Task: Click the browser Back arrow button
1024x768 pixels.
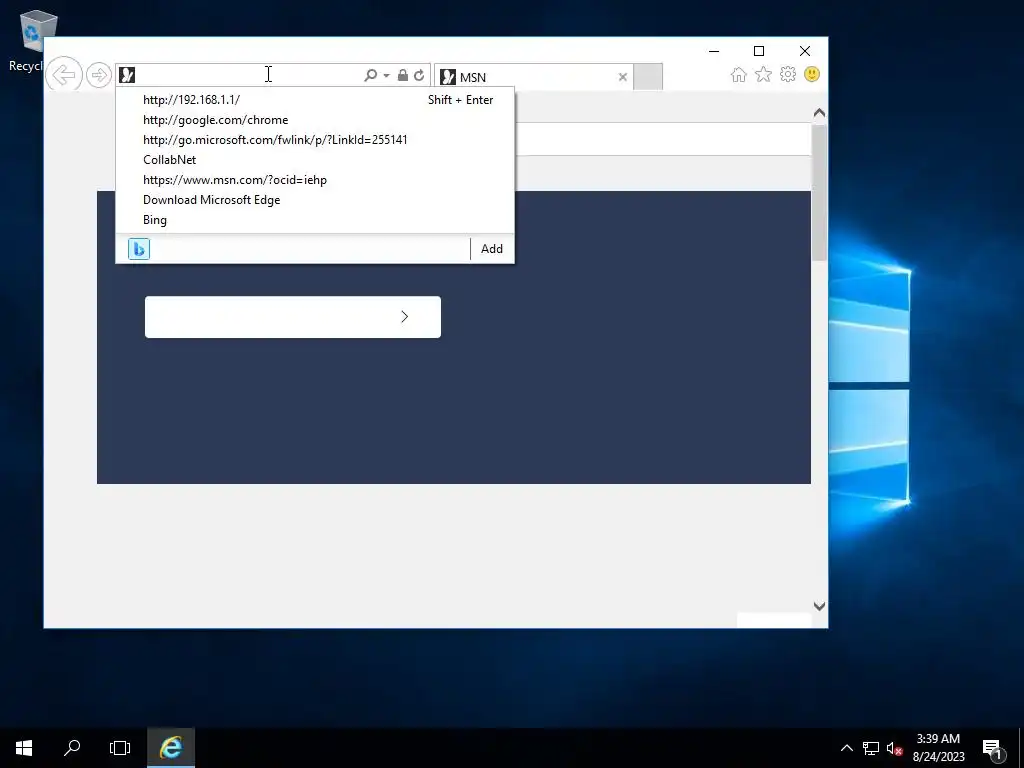Action: coord(64,75)
